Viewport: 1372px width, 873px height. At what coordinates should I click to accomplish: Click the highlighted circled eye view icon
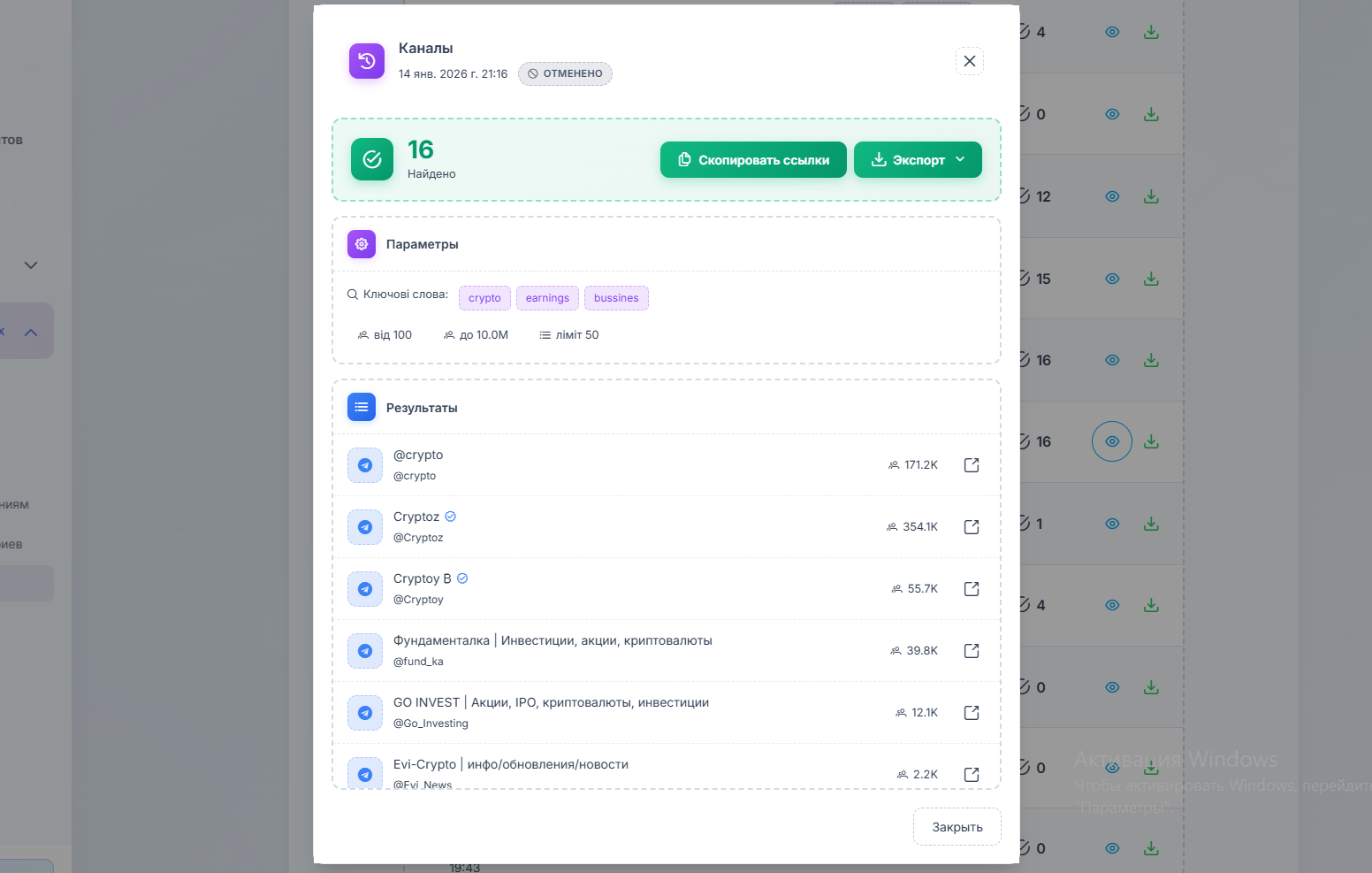point(1112,441)
